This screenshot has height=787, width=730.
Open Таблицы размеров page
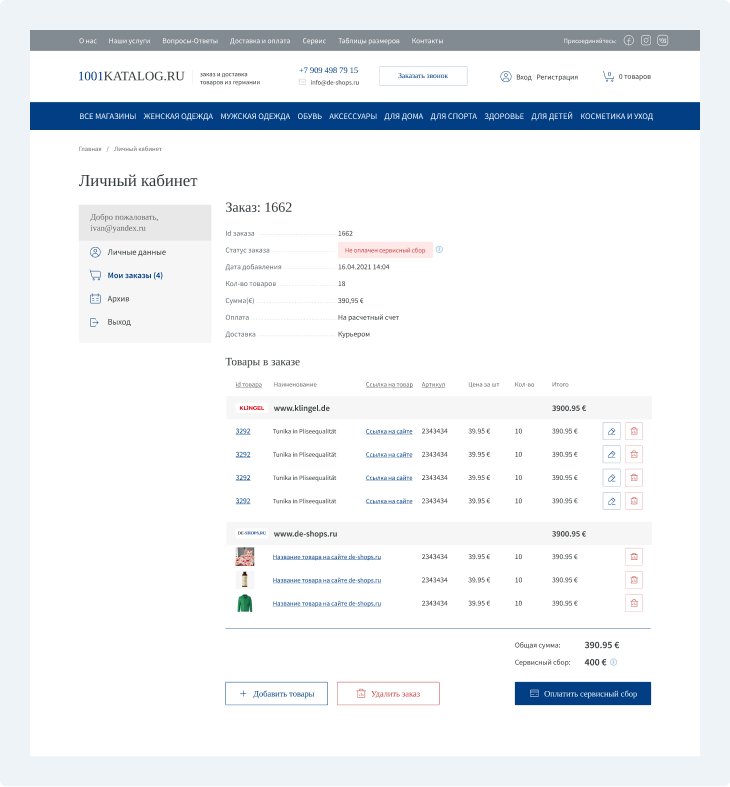point(369,41)
